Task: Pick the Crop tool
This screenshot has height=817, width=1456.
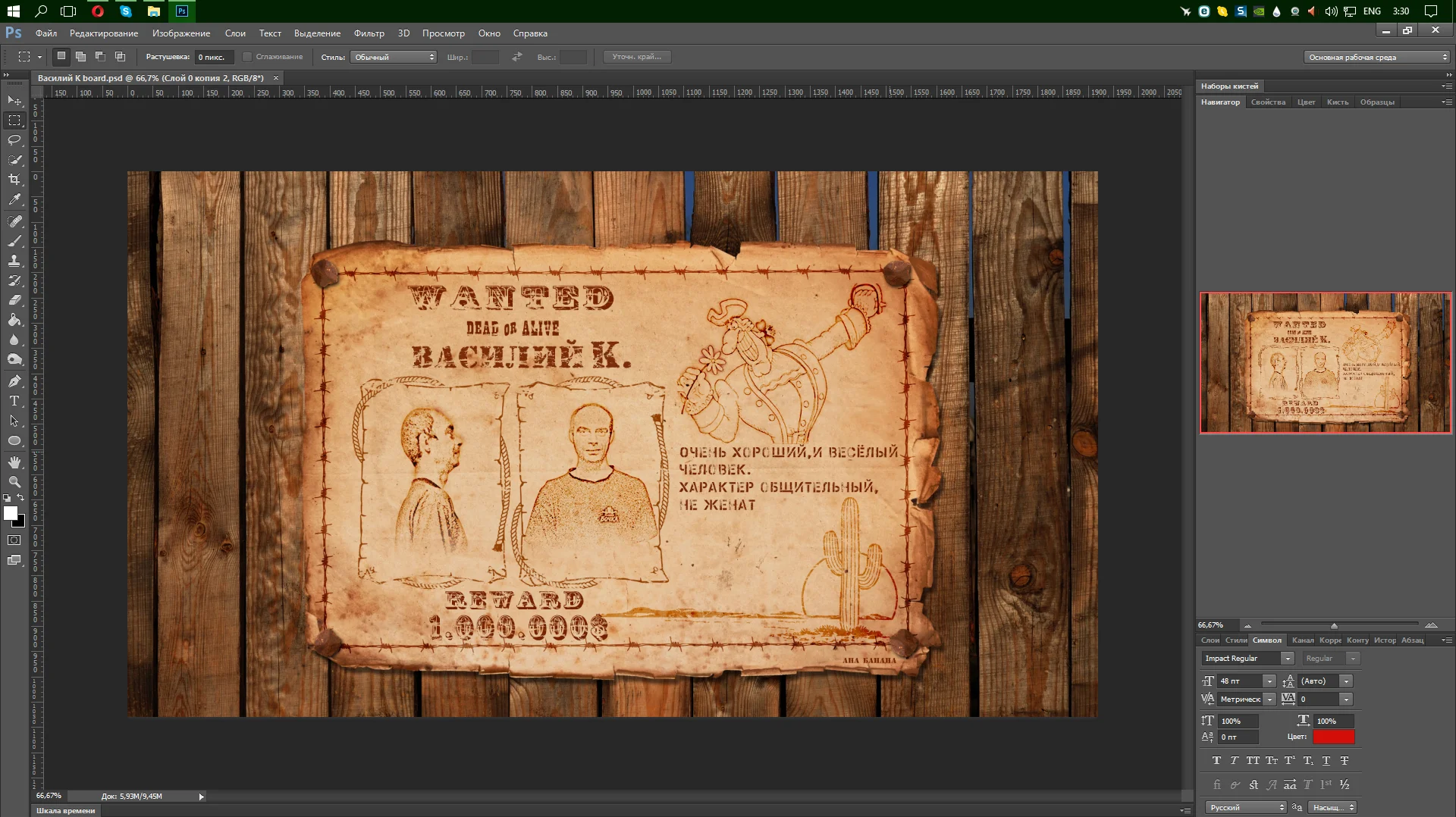Action: point(14,180)
